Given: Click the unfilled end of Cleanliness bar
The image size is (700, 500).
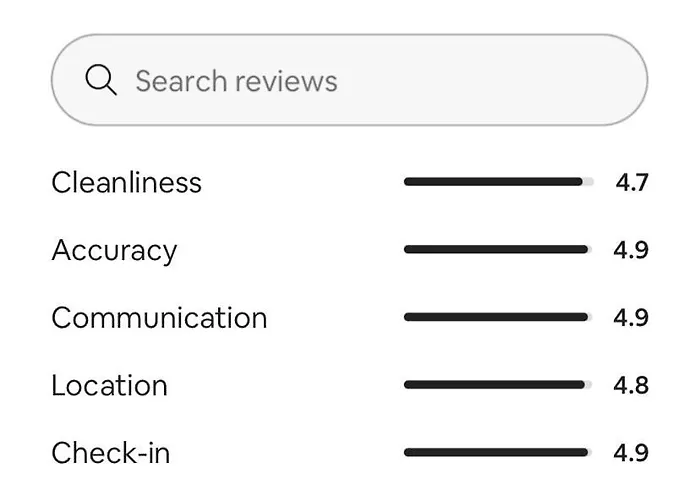Looking at the screenshot, I should 589,182.
